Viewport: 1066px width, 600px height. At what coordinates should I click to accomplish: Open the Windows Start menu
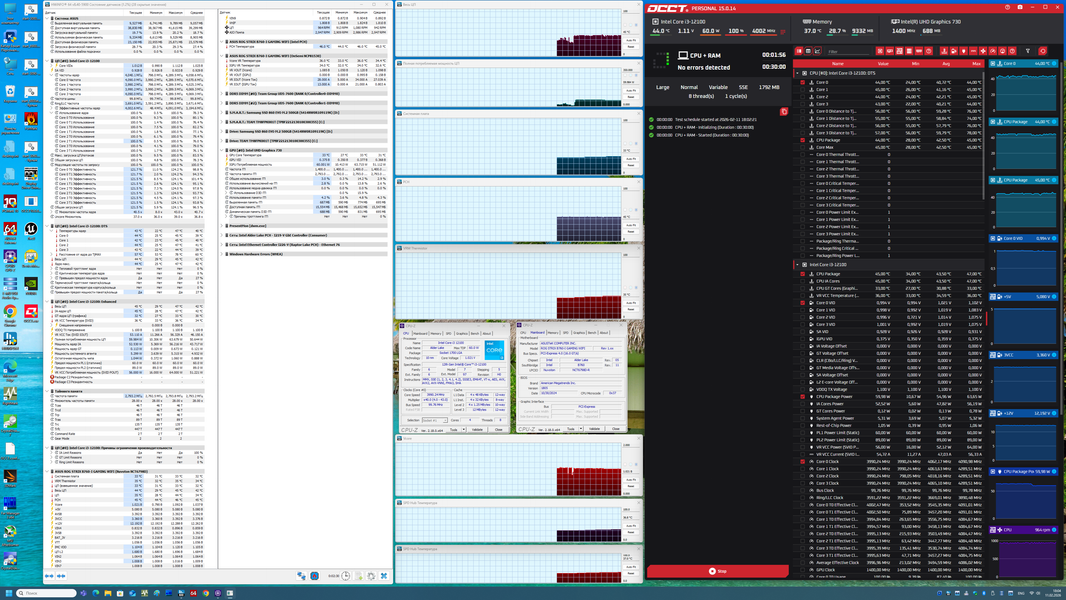(x=7, y=593)
